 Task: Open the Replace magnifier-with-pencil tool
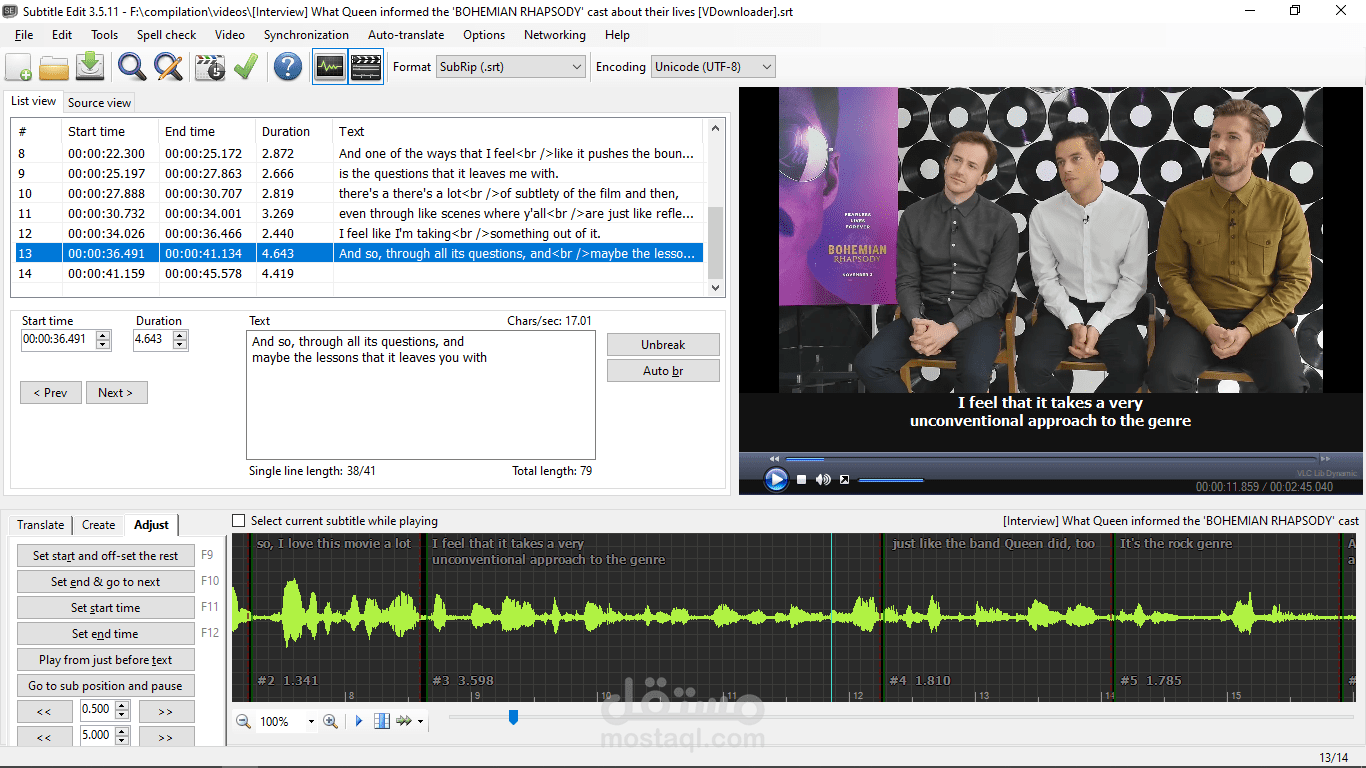[x=168, y=67]
